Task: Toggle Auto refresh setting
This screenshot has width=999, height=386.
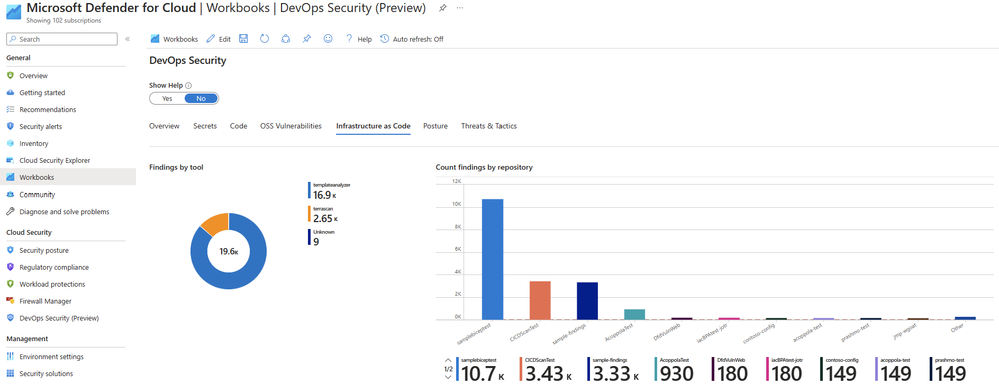Action: pos(412,39)
